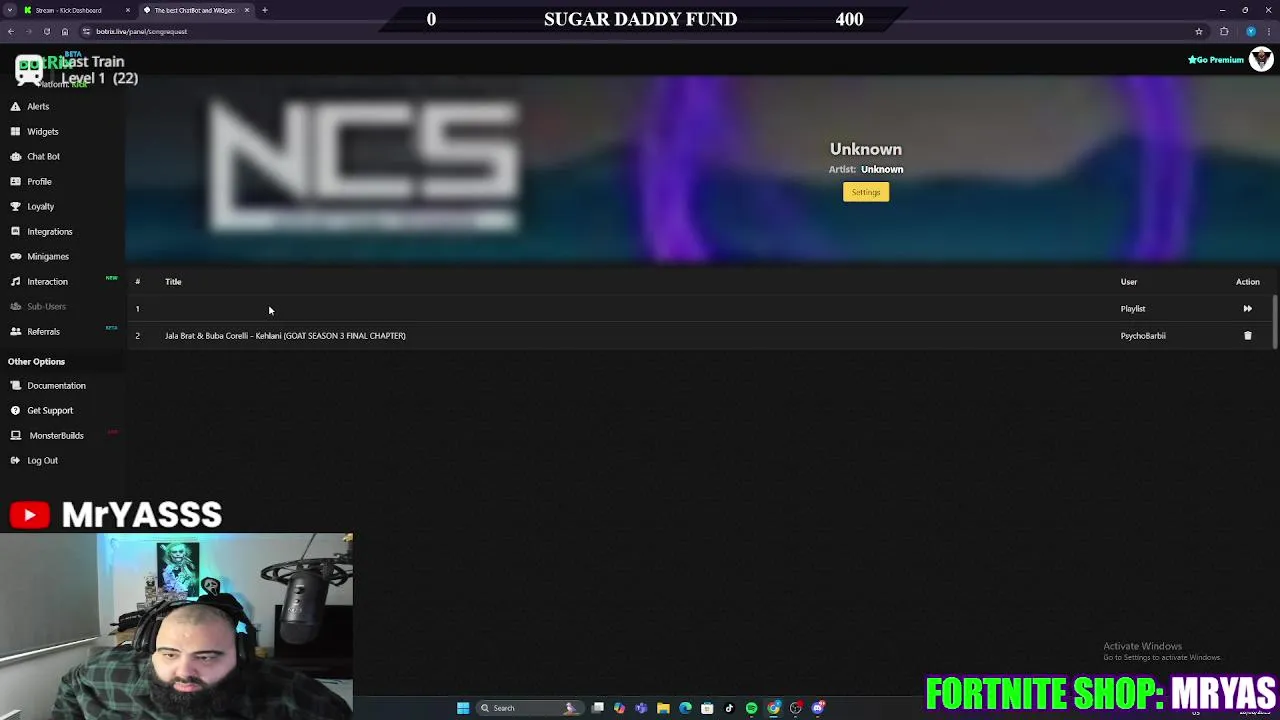Open the Referrals page
Screen dimensions: 1280x720
point(35,331)
